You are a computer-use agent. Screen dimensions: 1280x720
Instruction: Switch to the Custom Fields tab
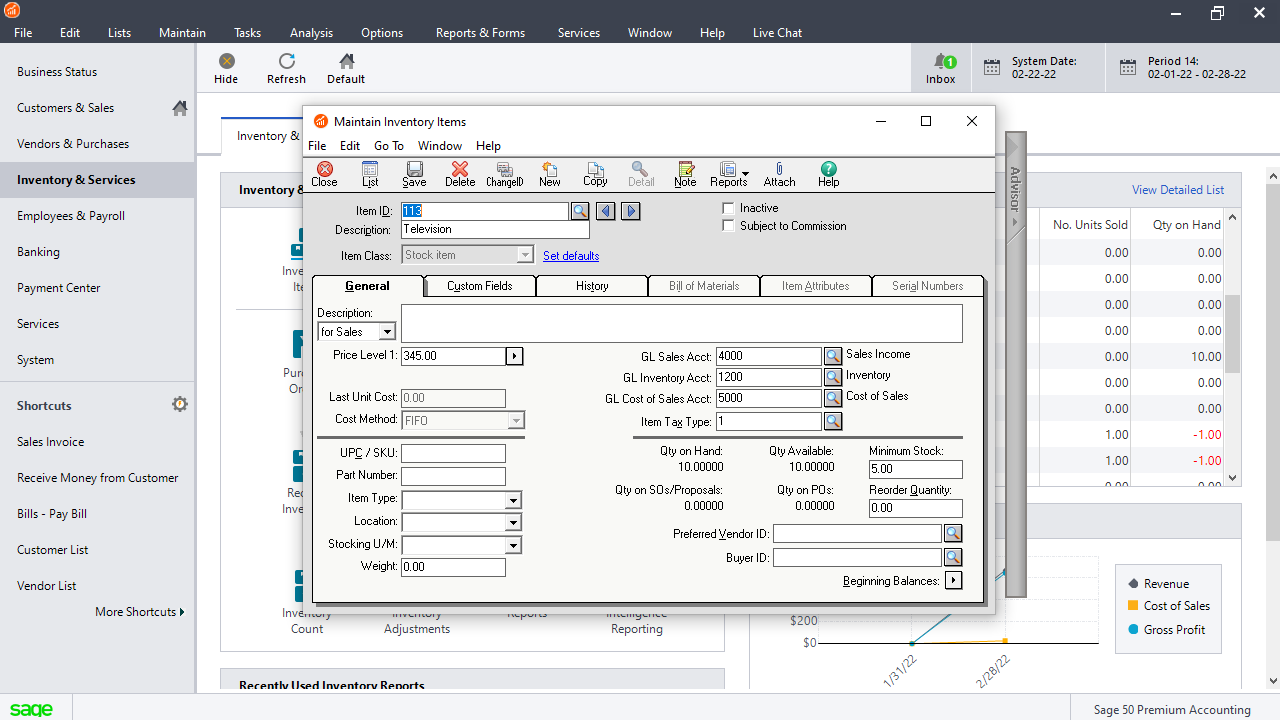point(480,286)
